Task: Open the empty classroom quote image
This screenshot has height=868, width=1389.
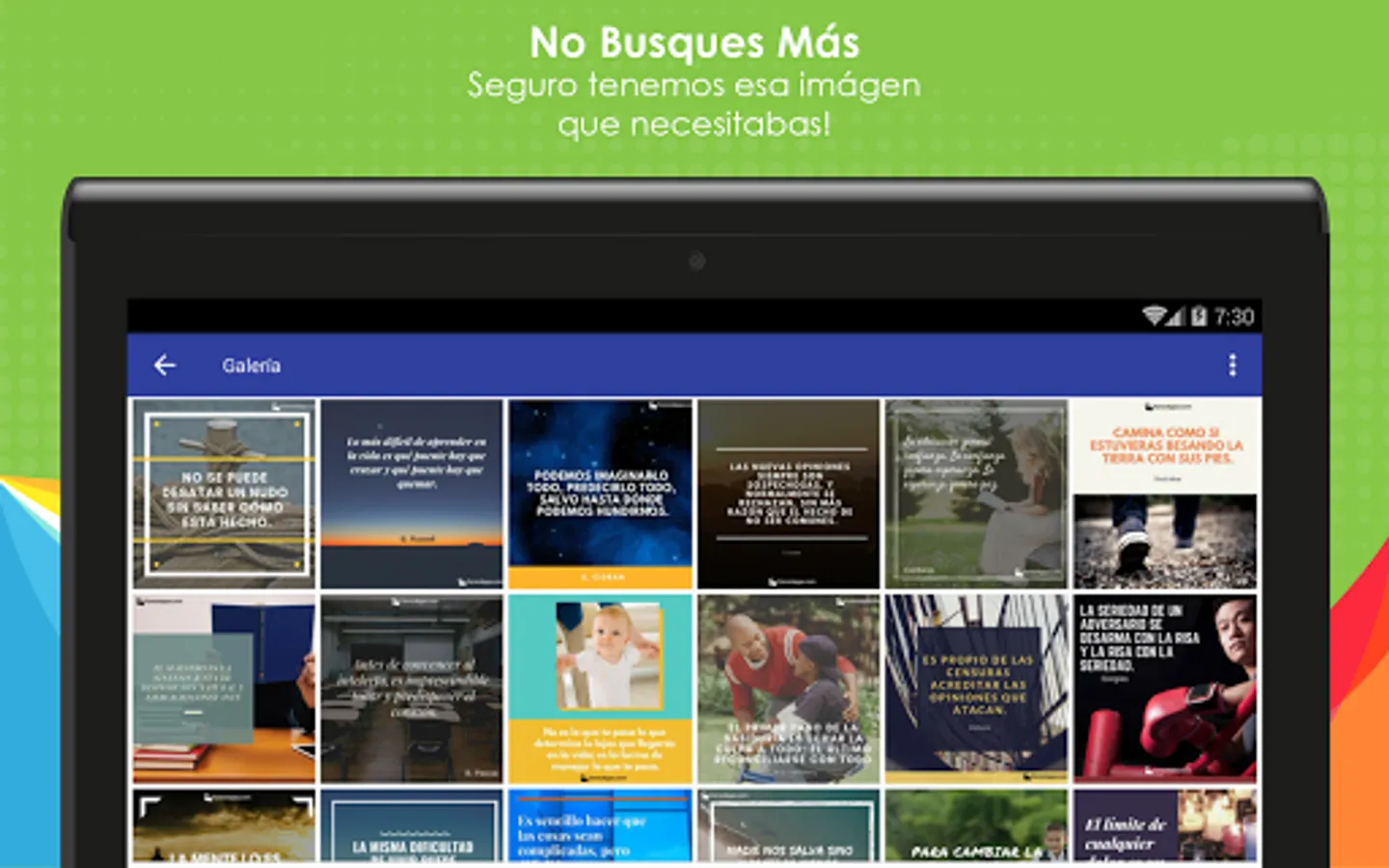Action: coord(412,689)
